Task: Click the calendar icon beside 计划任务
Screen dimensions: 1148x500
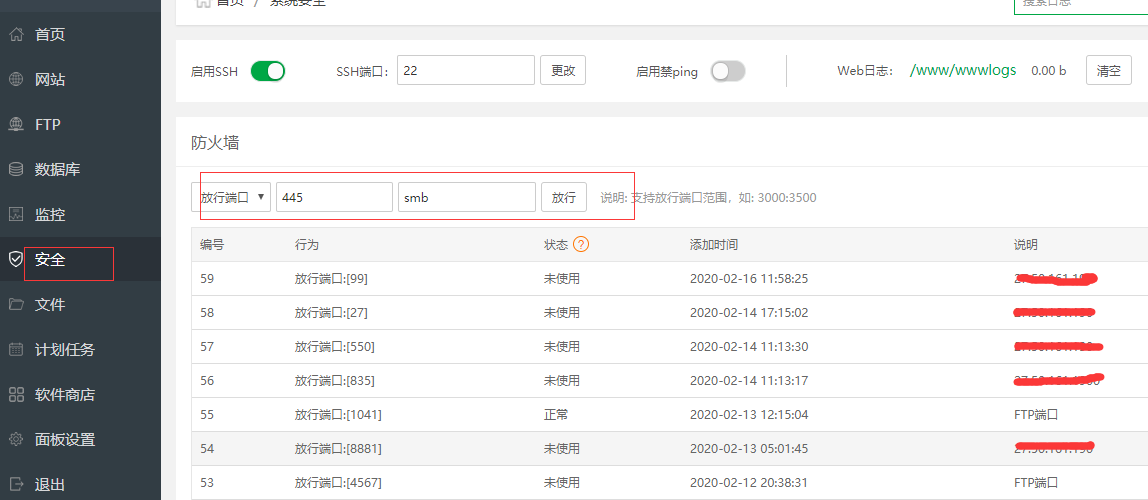Action: pos(16,350)
